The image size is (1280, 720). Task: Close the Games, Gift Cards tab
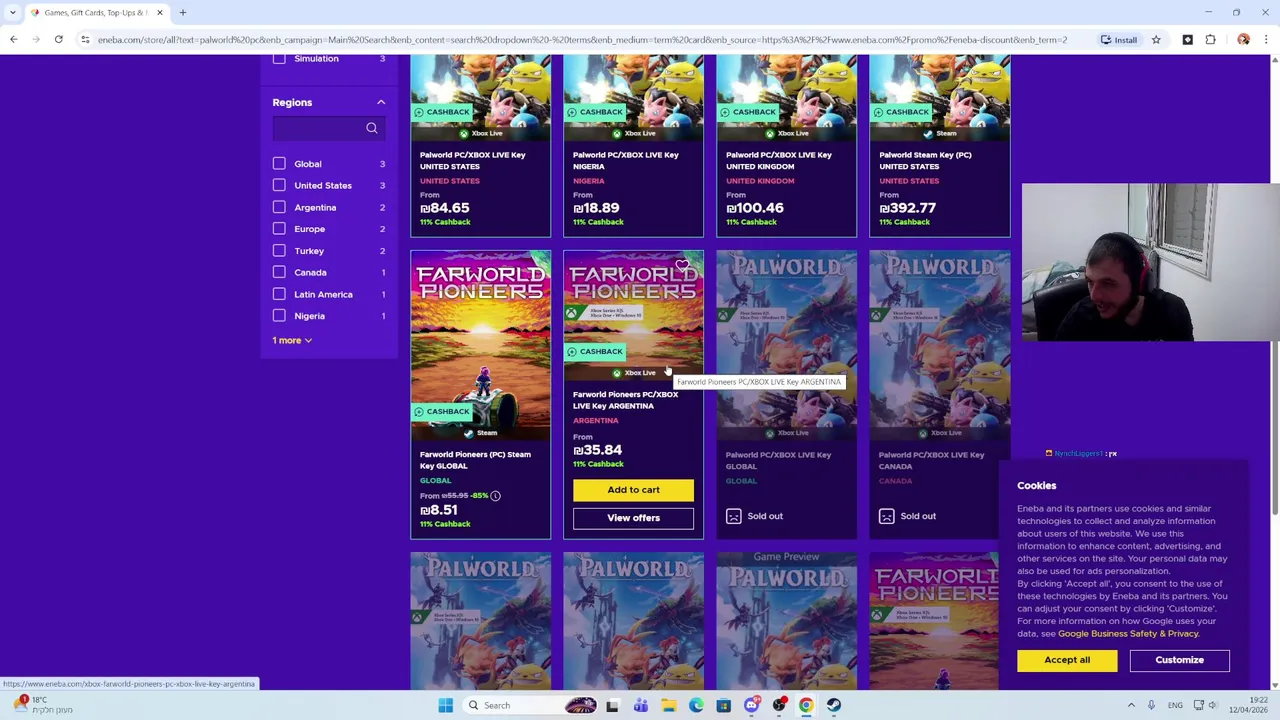point(158,12)
